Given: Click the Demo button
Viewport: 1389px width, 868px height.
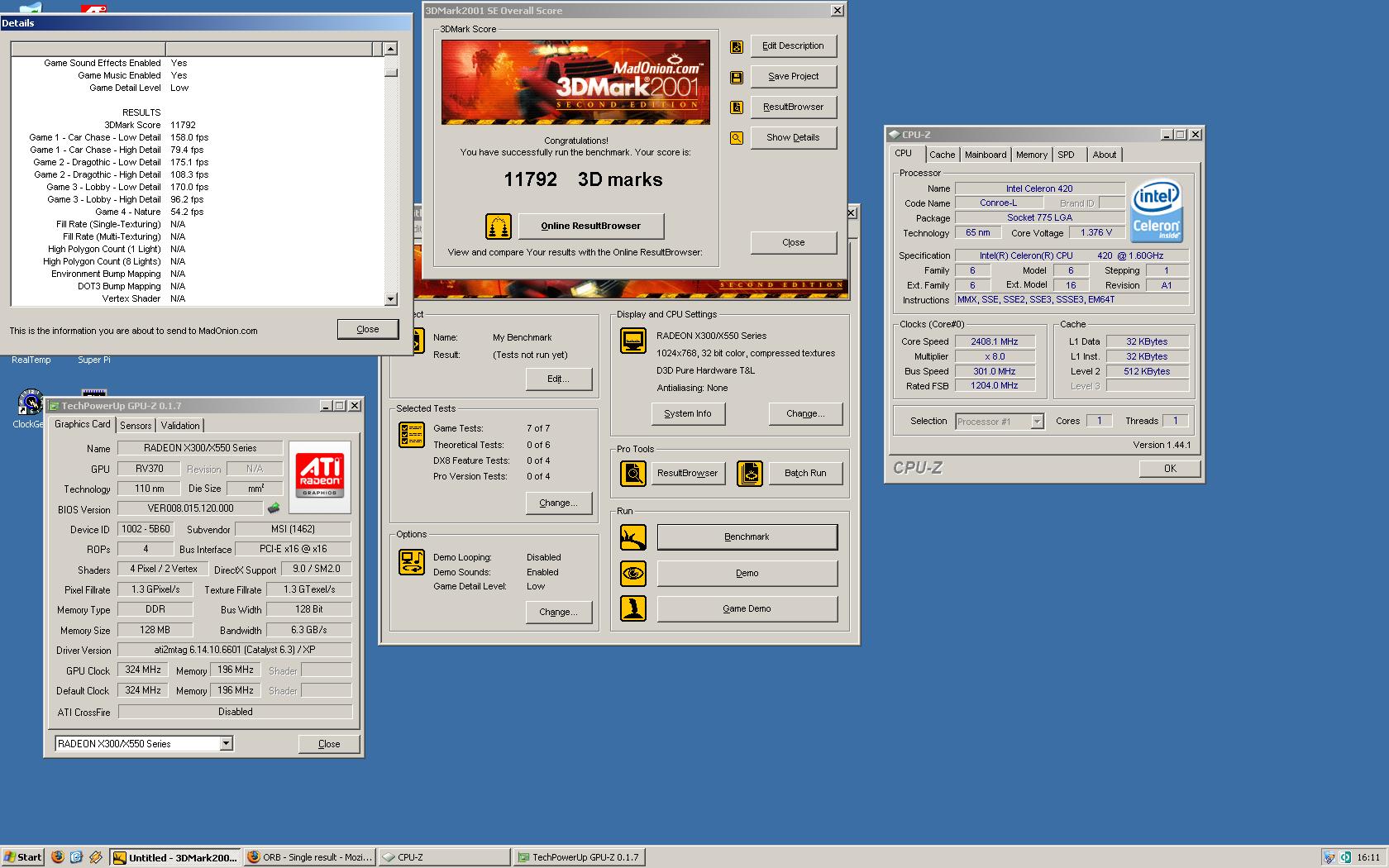Looking at the screenshot, I should (x=747, y=573).
